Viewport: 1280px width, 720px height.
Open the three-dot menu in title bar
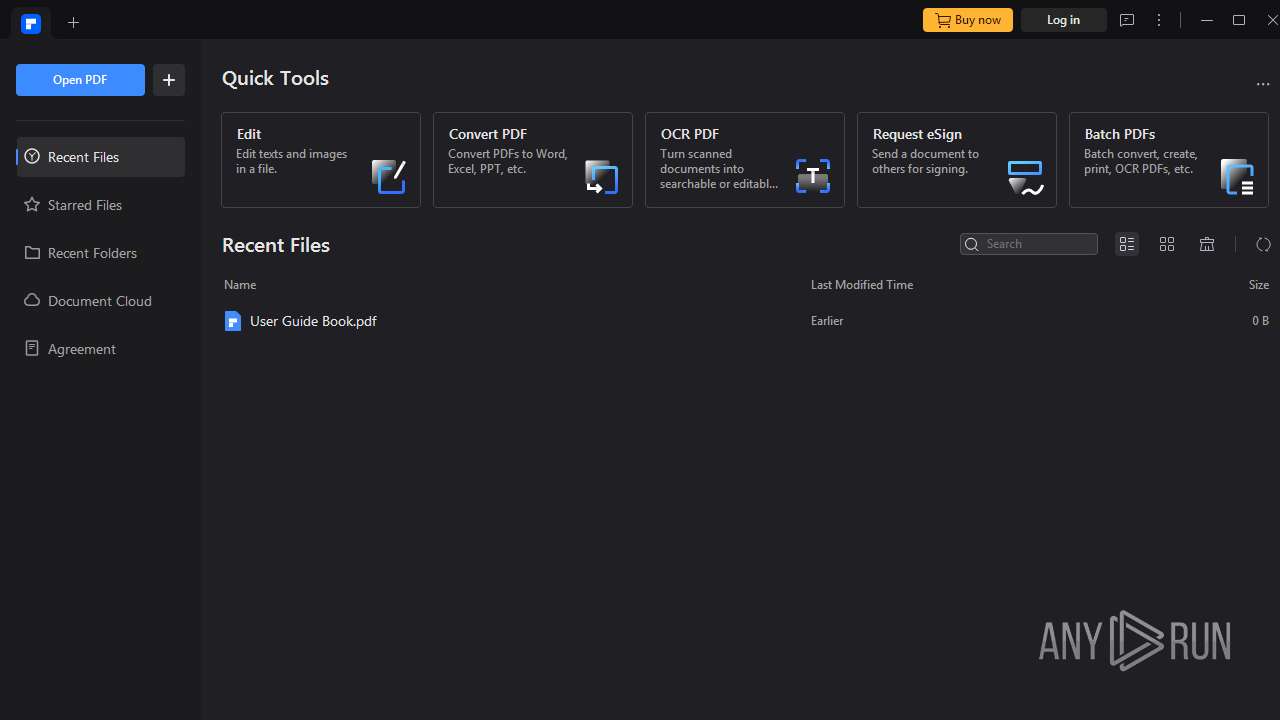point(1159,20)
